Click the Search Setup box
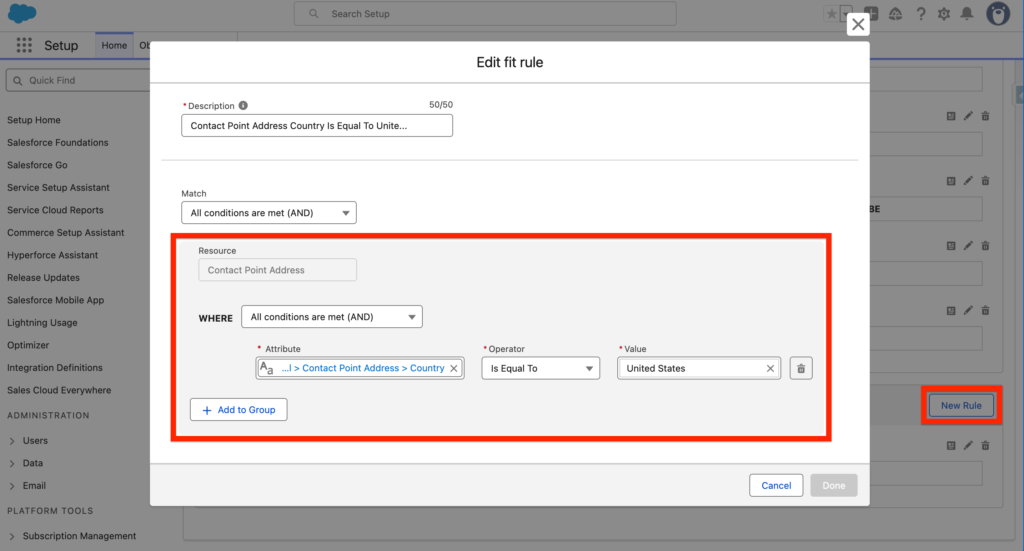This screenshot has height=551, width=1024. point(485,14)
